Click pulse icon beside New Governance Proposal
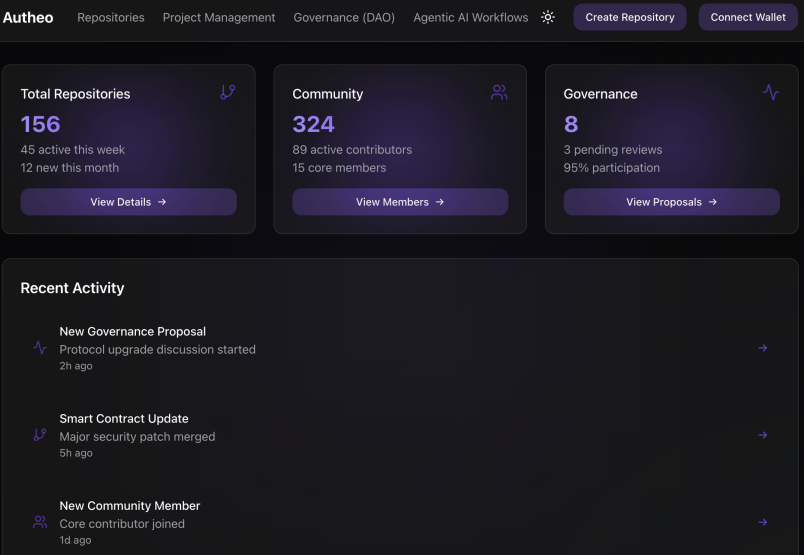The image size is (804, 555). coord(40,348)
